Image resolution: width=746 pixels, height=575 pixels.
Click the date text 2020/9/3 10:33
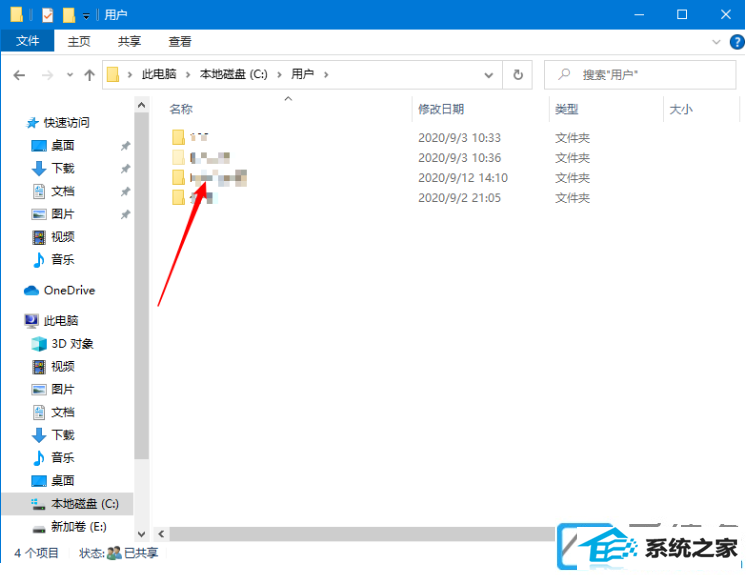459,137
